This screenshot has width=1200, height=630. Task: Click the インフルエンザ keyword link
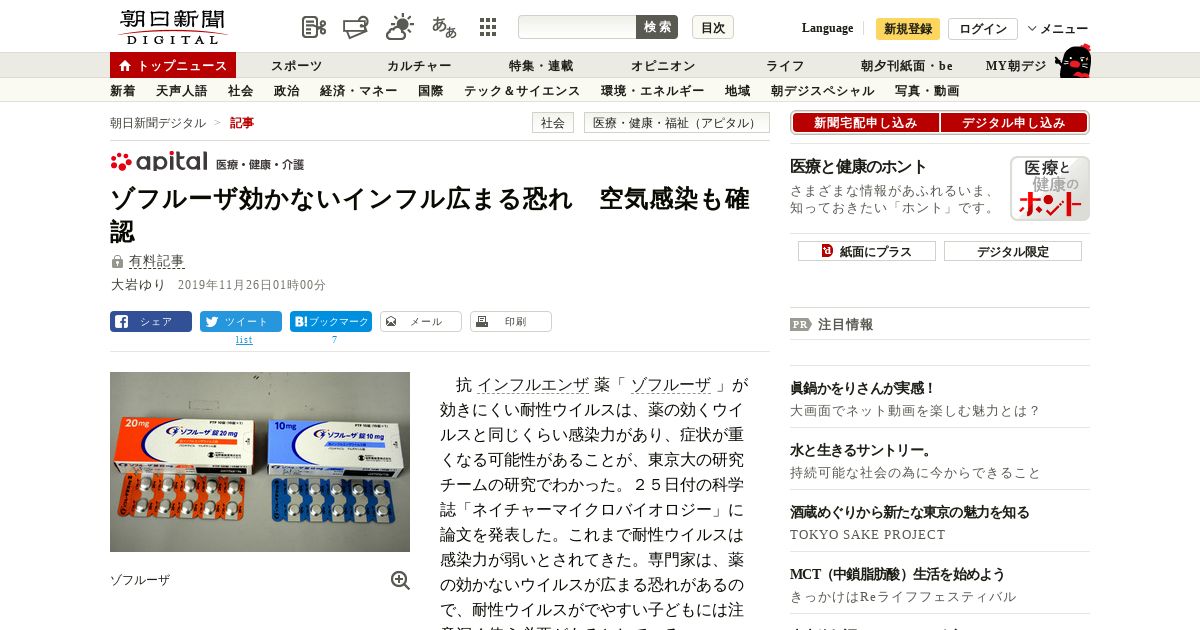tap(533, 385)
